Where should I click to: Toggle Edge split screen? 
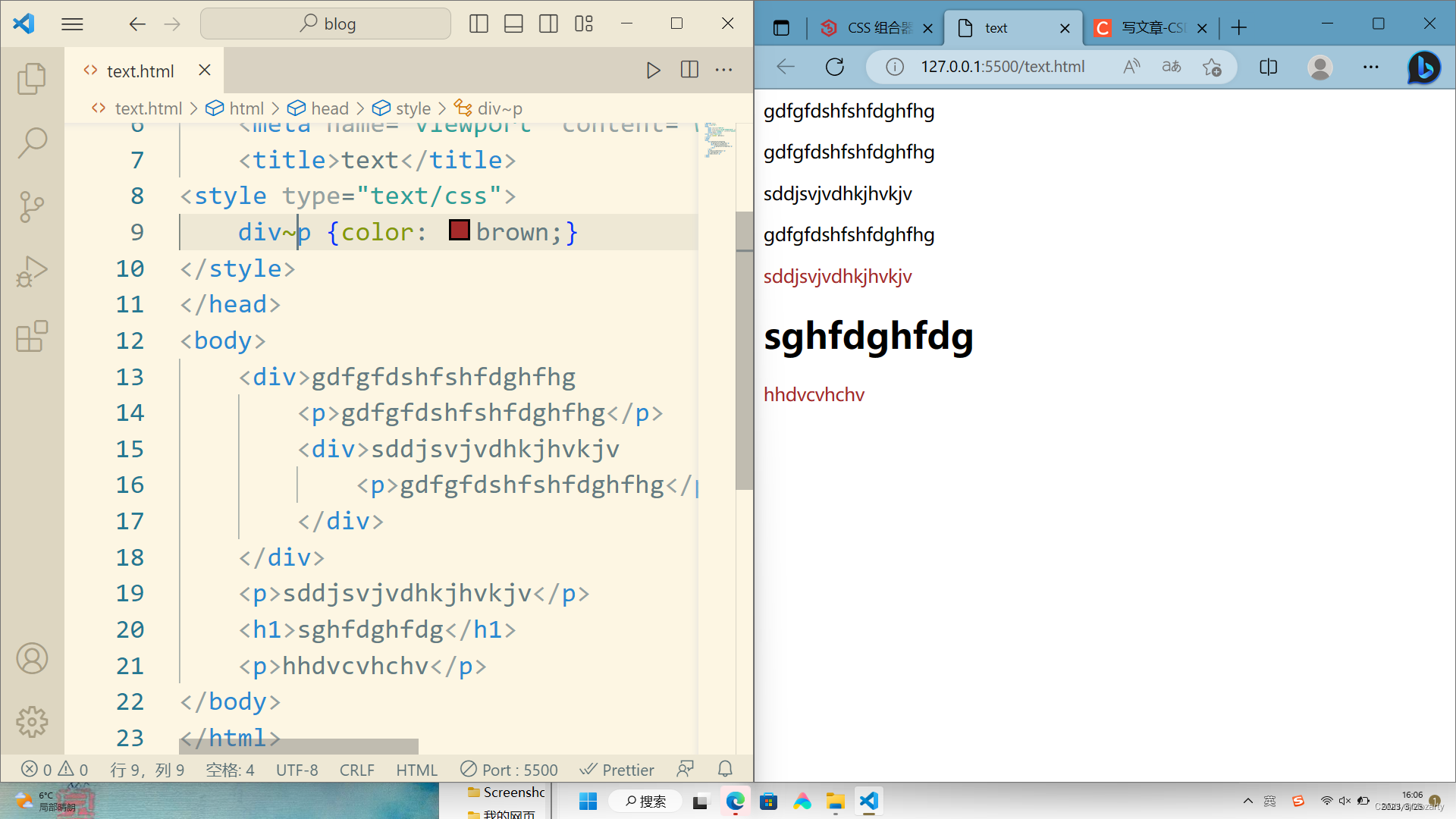(x=1268, y=67)
